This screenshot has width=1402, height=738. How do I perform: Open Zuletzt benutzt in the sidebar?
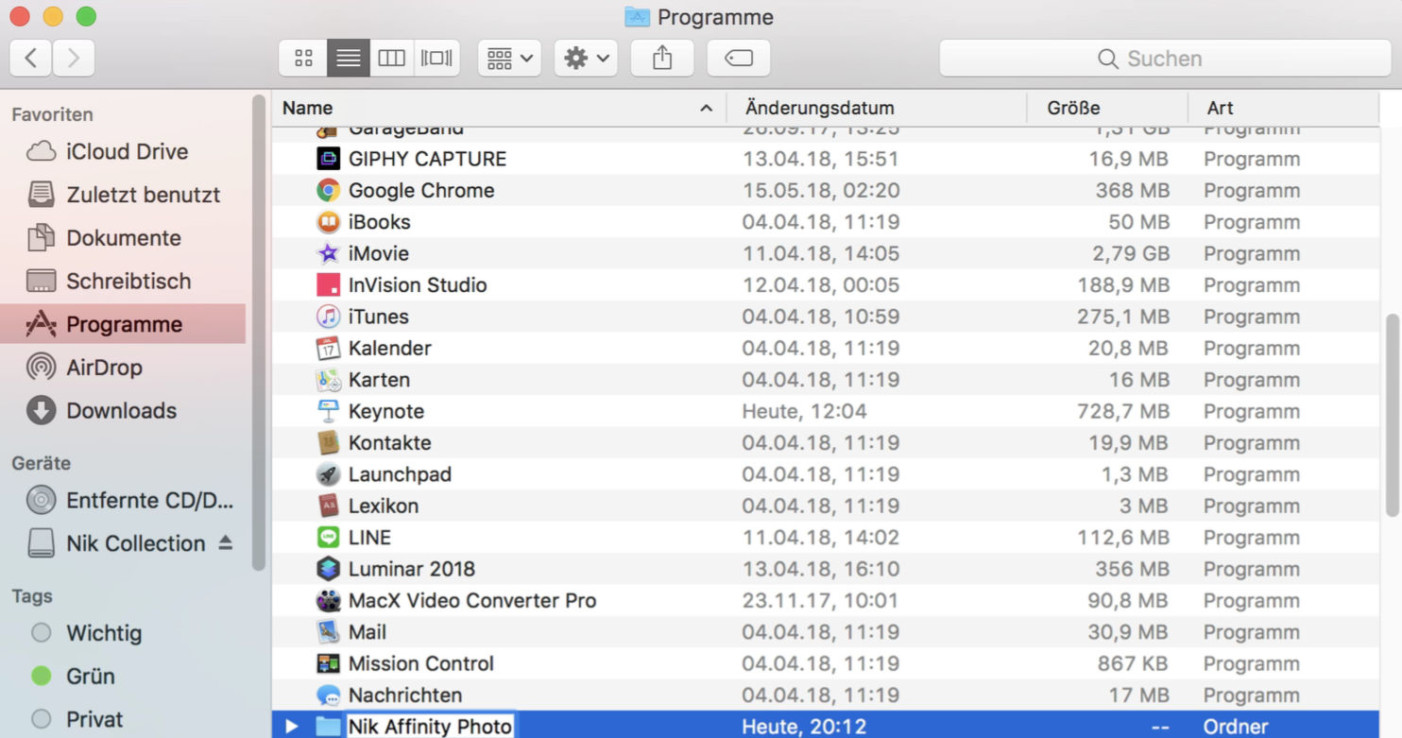[x=123, y=195]
